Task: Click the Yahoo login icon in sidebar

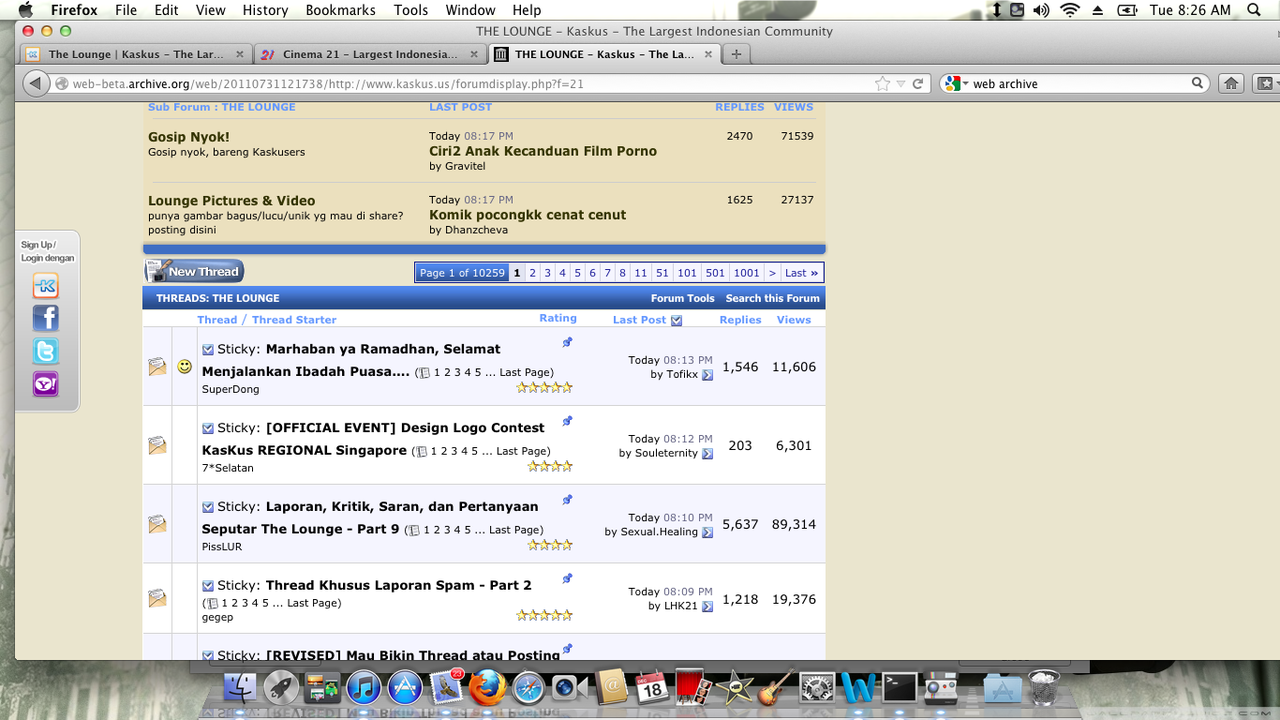Action: (x=45, y=384)
